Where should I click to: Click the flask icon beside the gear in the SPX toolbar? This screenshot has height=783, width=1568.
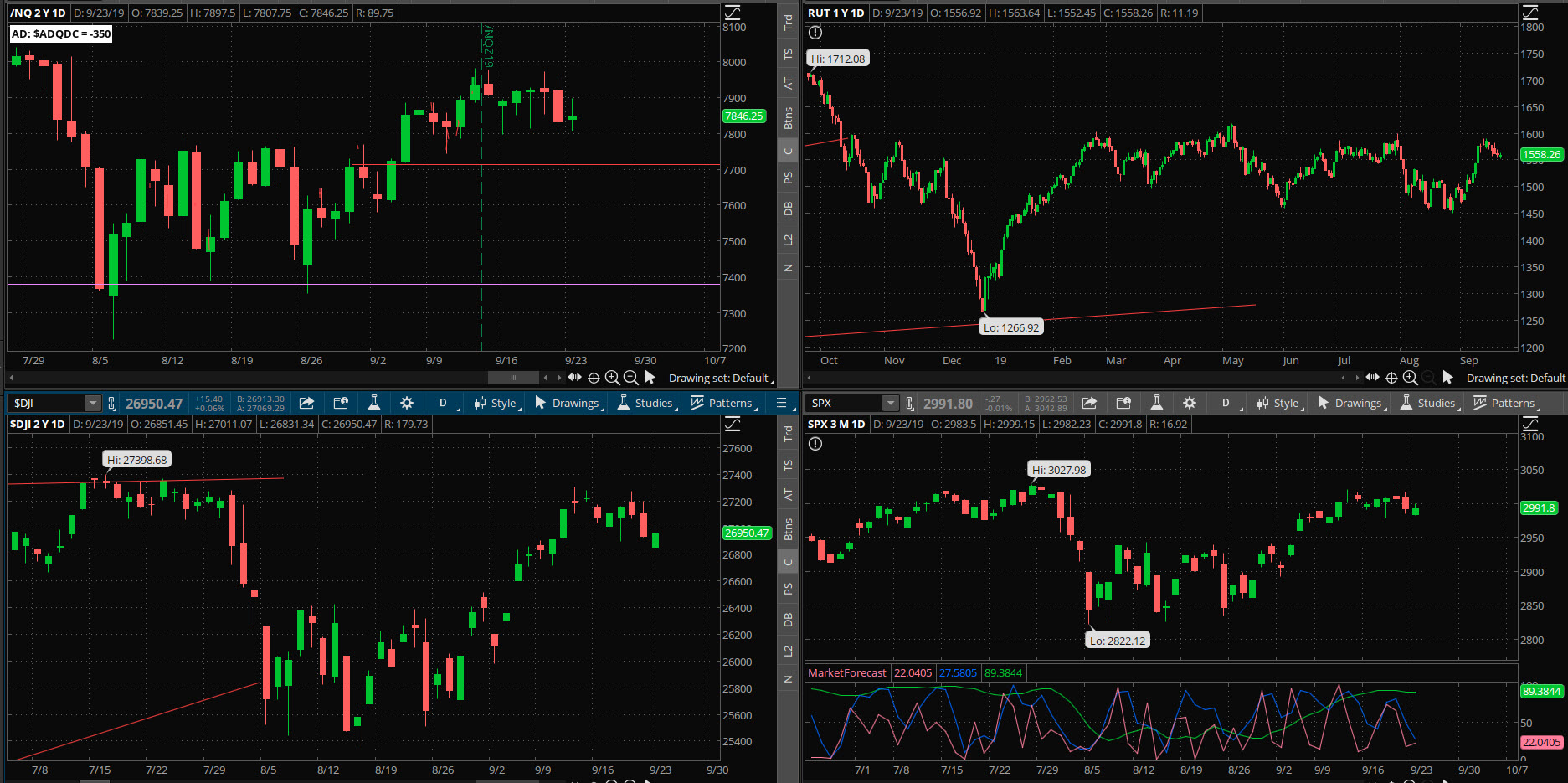(x=1157, y=403)
